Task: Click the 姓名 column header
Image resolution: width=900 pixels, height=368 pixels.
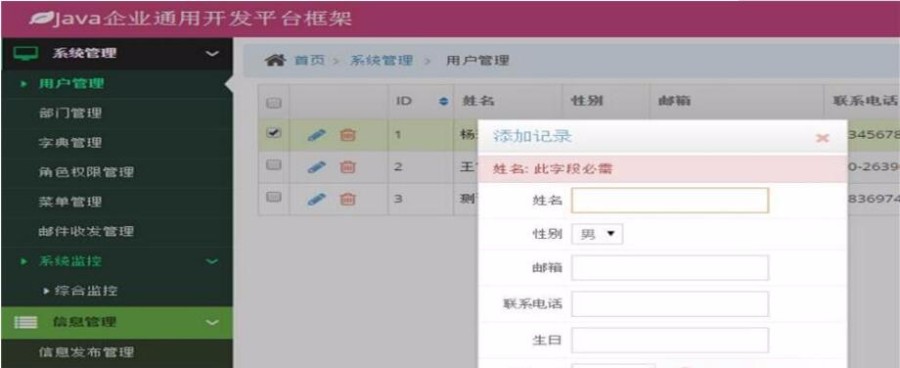Action: (478, 102)
